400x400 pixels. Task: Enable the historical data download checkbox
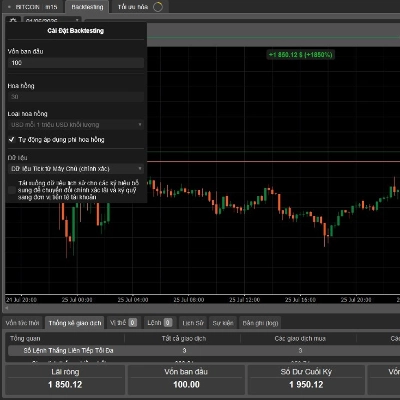(x=12, y=190)
